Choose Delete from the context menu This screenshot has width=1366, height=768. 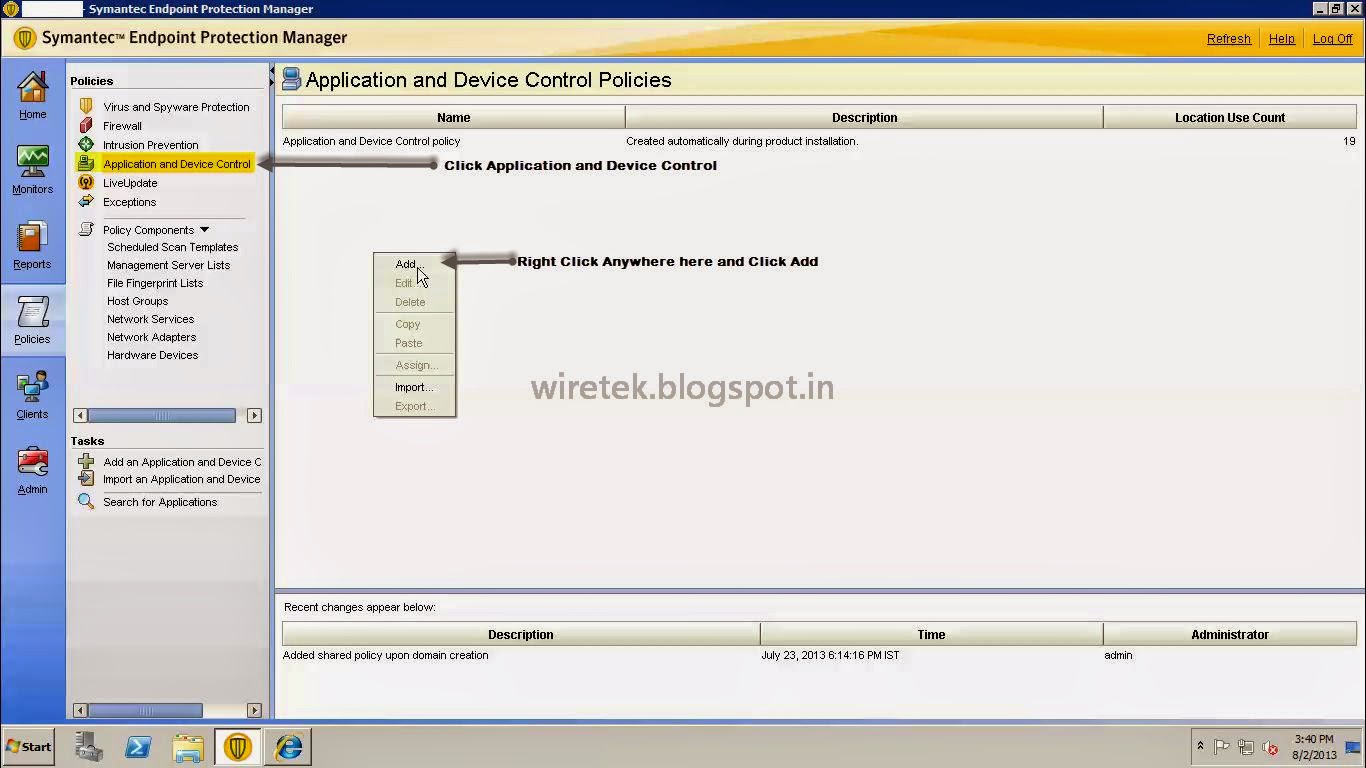(415, 302)
